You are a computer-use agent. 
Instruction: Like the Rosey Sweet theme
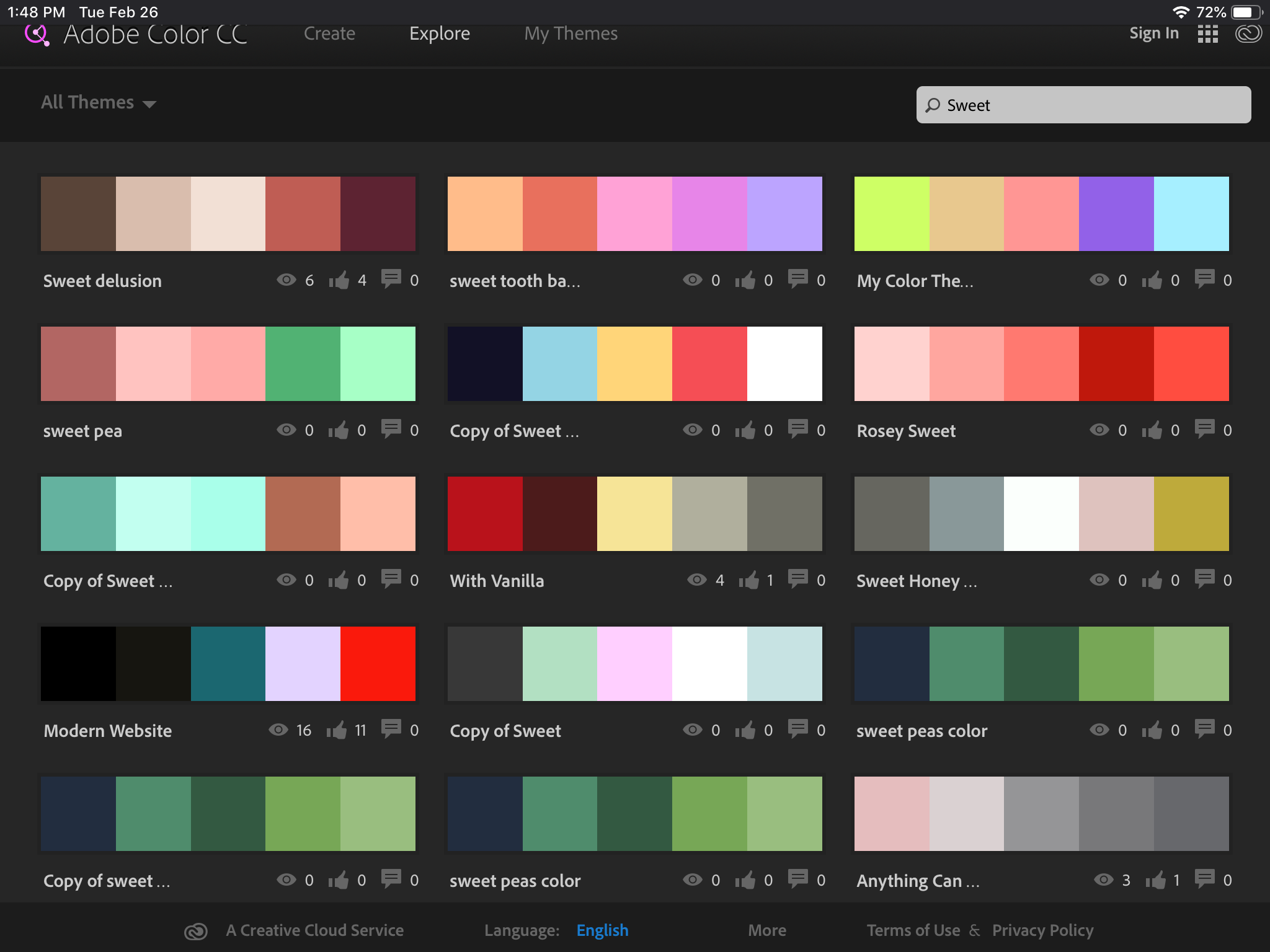[1152, 430]
